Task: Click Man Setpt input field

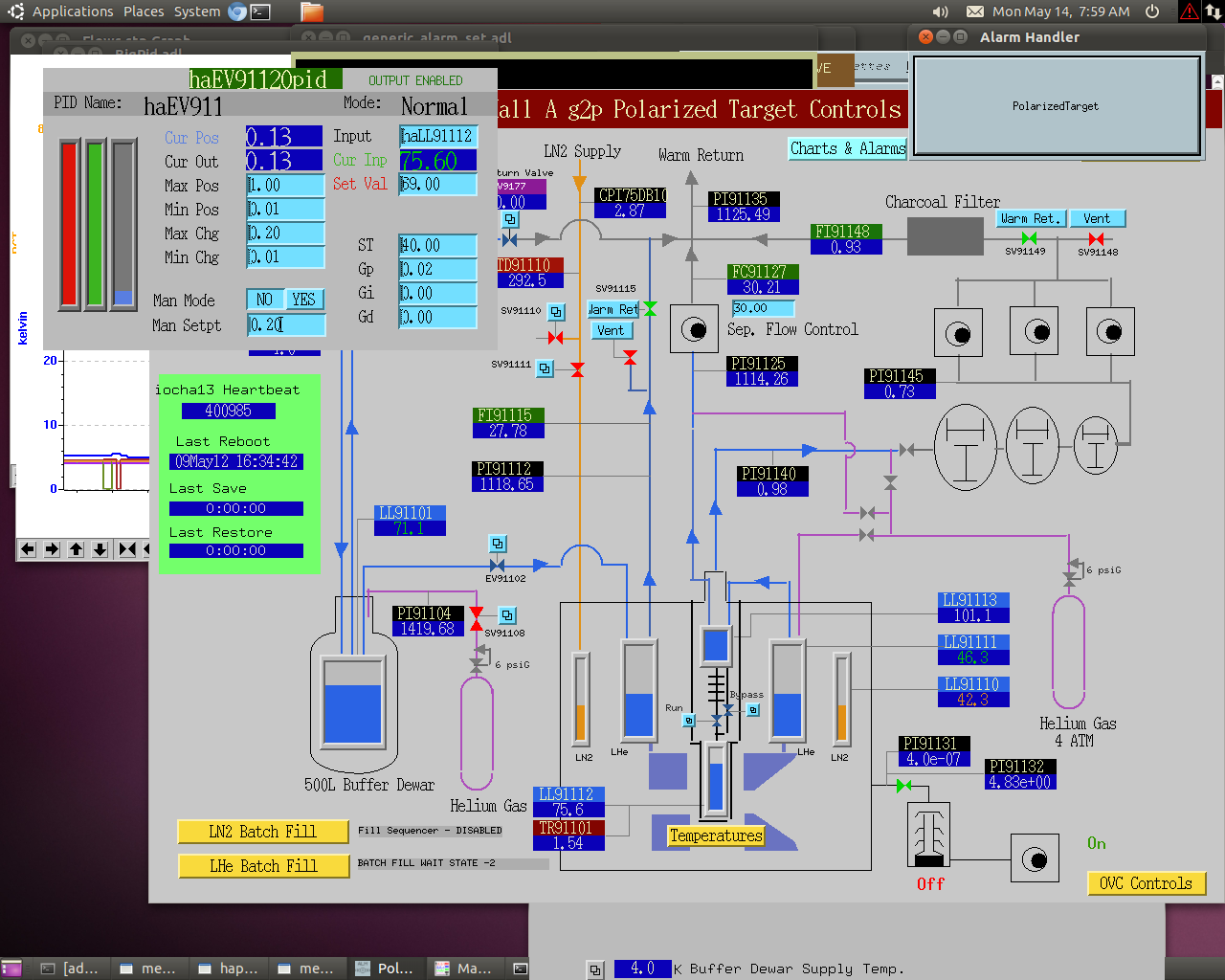Action: click(286, 325)
